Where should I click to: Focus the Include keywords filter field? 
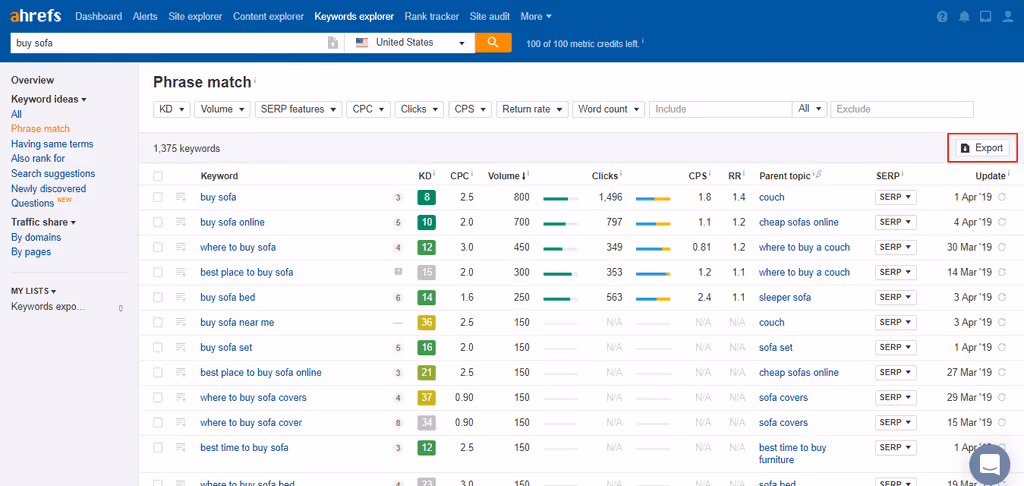(x=720, y=109)
